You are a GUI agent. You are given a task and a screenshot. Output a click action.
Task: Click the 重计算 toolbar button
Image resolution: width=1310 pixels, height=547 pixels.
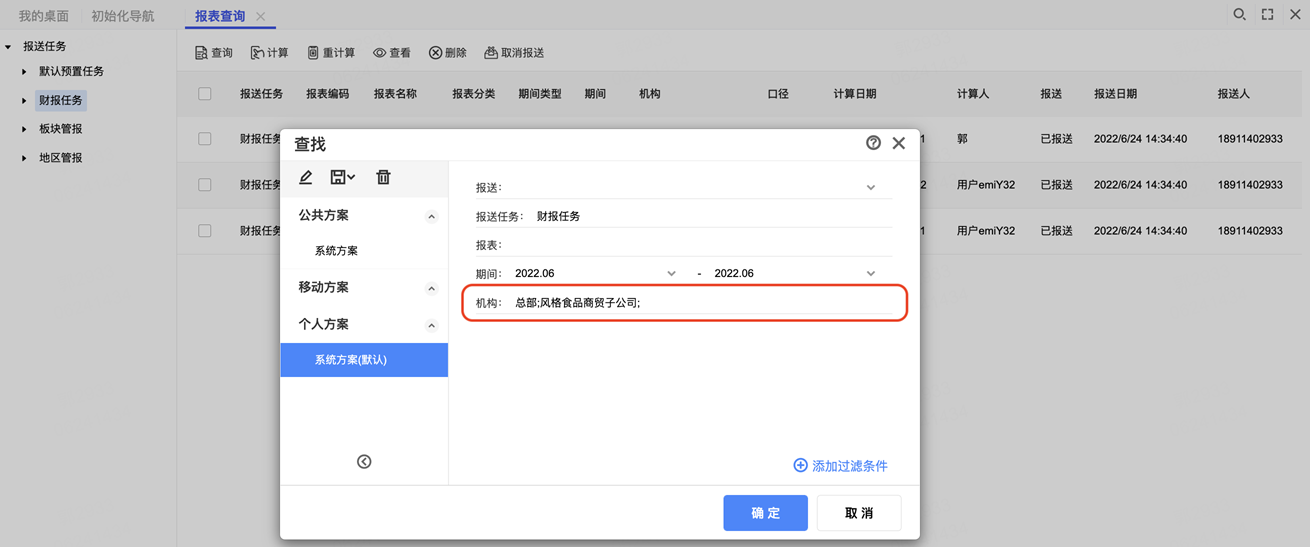[x=331, y=53]
